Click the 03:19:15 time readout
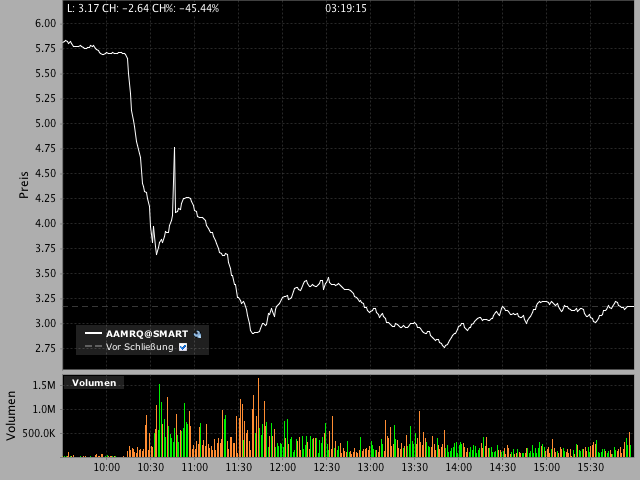640x480 pixels. (x=346, y=8)
